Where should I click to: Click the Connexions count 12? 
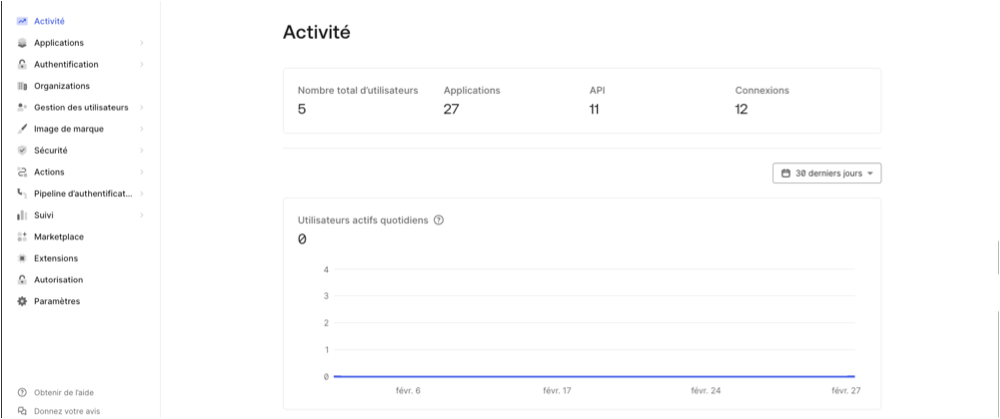[742, 110]
